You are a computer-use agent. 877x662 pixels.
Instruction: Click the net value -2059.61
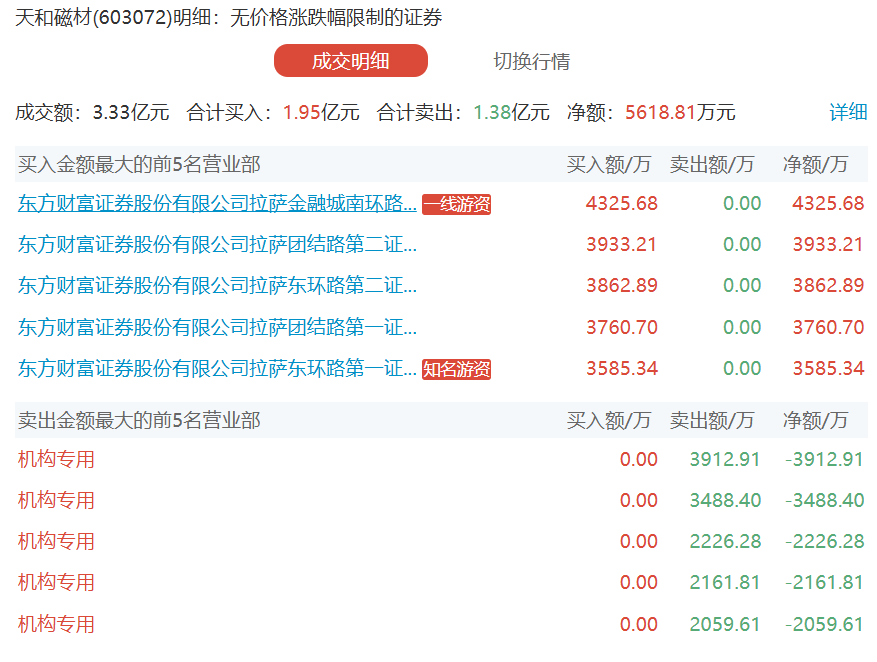coord(824,624)
